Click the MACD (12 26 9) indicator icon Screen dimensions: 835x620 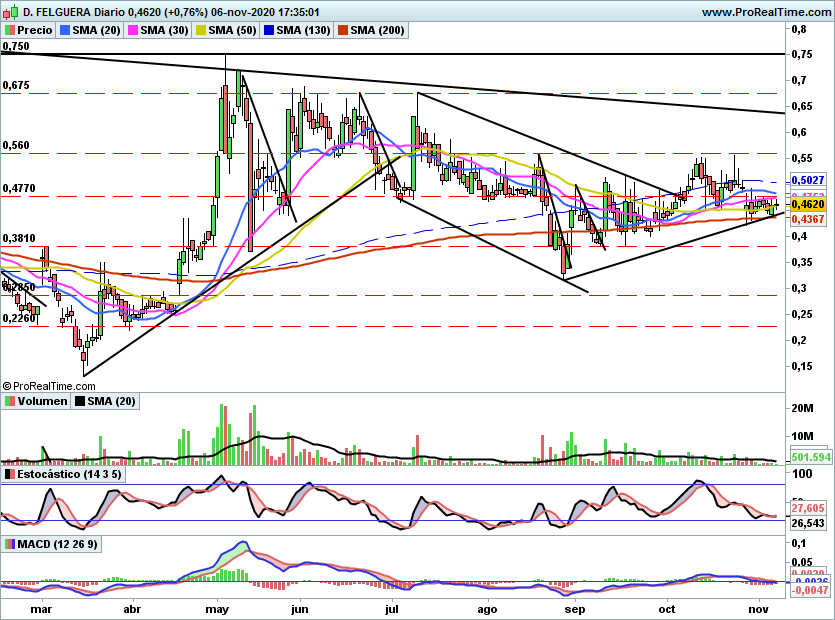tap(10, 544)
